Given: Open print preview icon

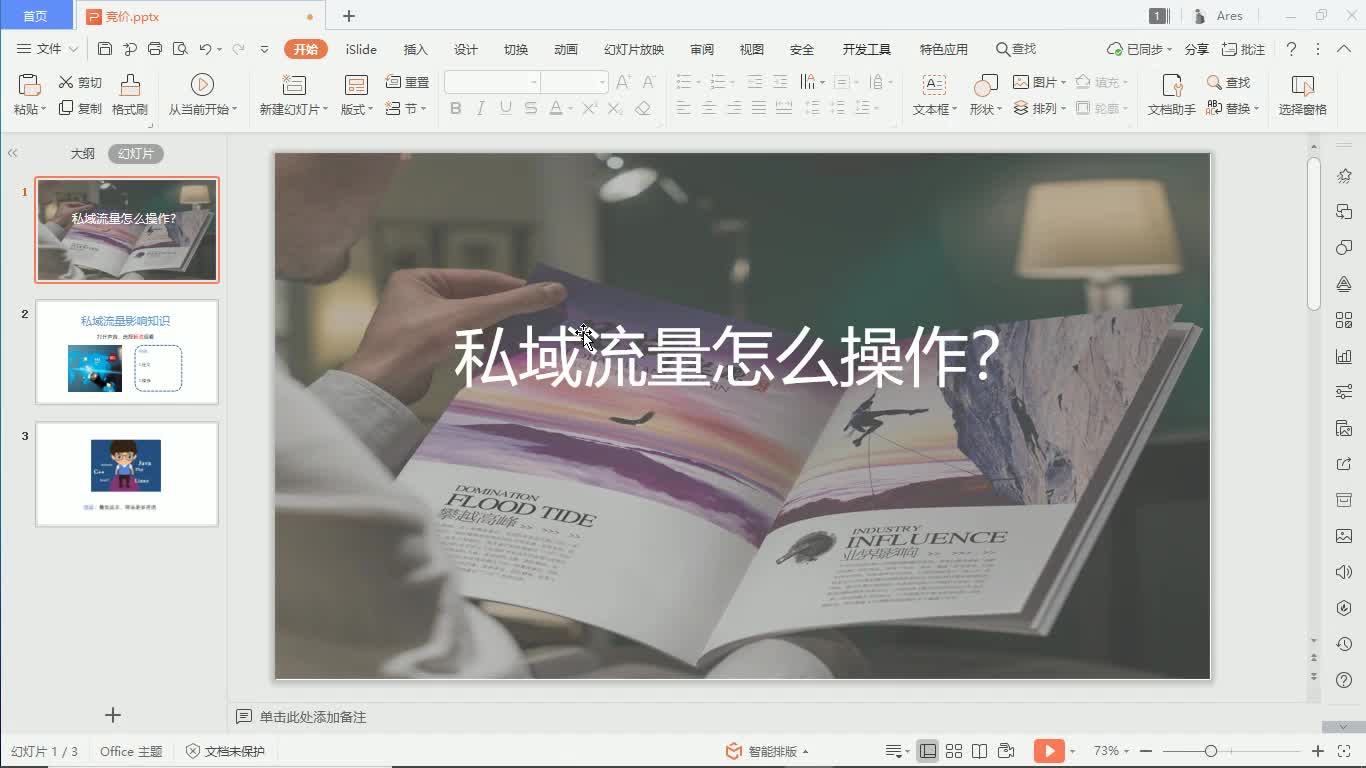Looking at the screenshot, I should pyautogui.click(x=180, y=49).
